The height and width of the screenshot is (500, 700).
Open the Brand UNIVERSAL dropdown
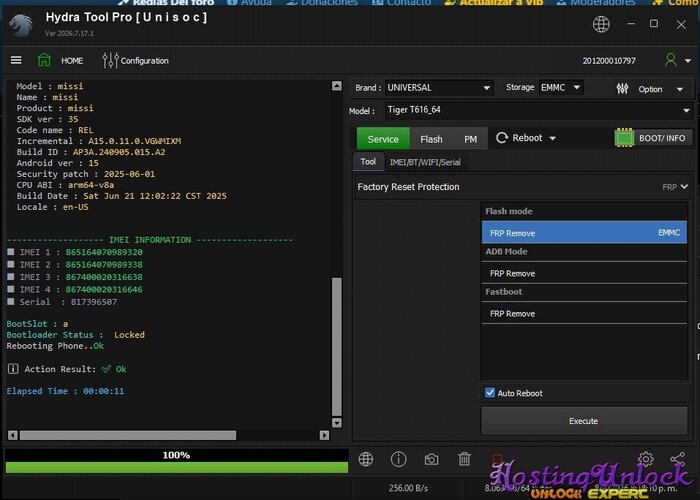coord(439,88)
